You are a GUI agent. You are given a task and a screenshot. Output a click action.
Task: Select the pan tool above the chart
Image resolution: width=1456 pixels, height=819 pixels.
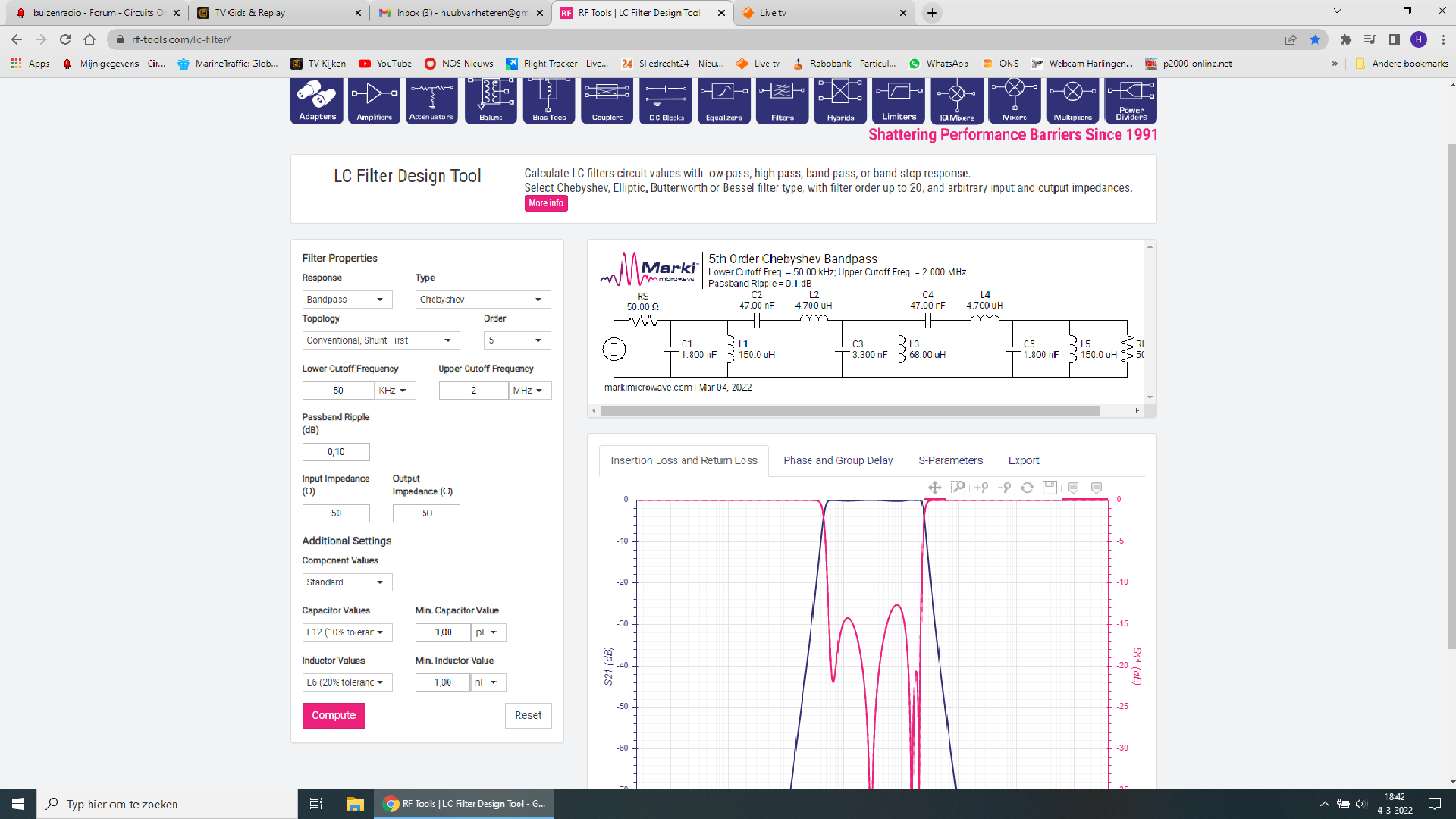pos(935,488)
